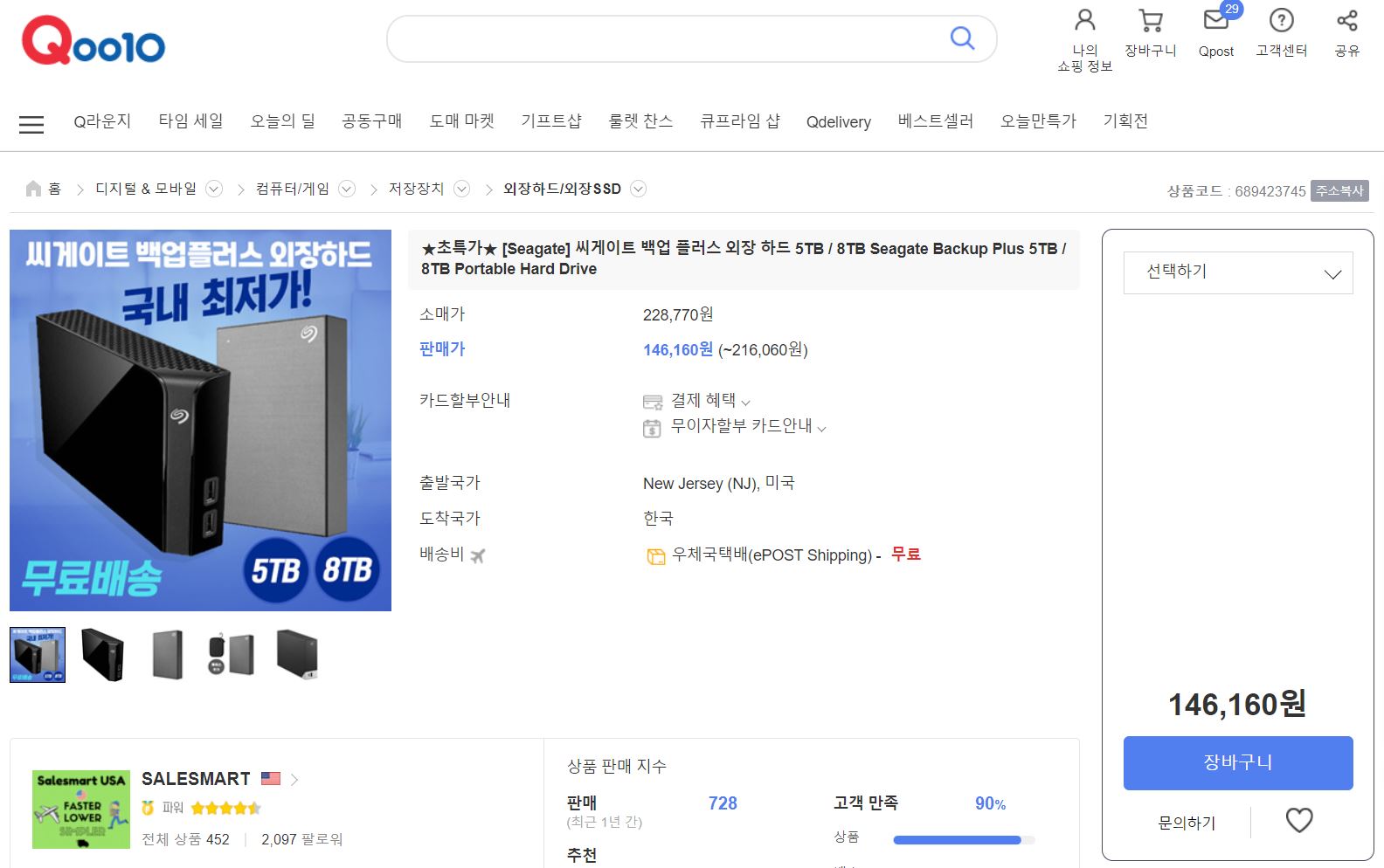1384x868 pixels.
Task: Open 오늘의 딜 menu
Action: point(282,121)
